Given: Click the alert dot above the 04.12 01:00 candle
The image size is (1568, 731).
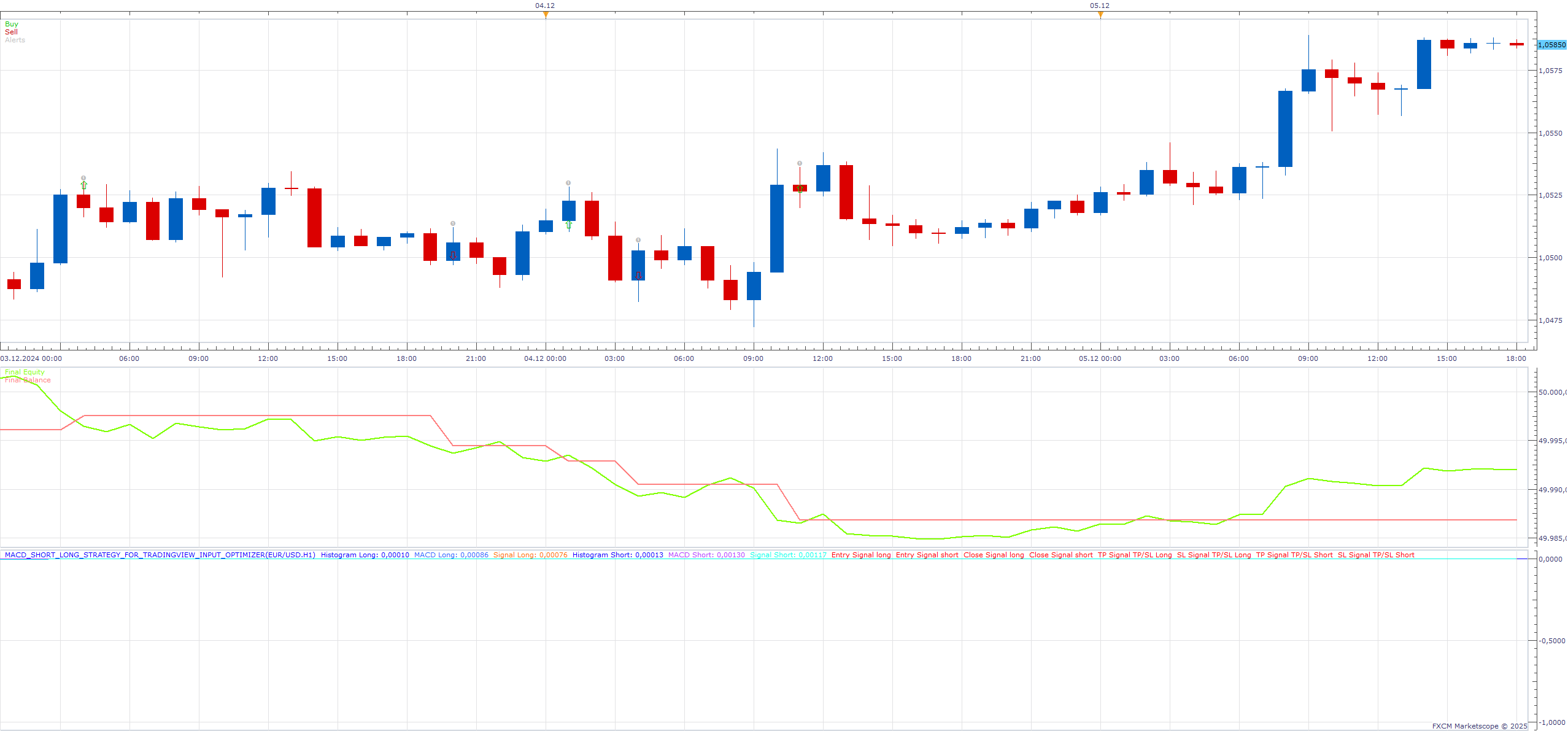Looking at the screenshot, I should [568, 183].
